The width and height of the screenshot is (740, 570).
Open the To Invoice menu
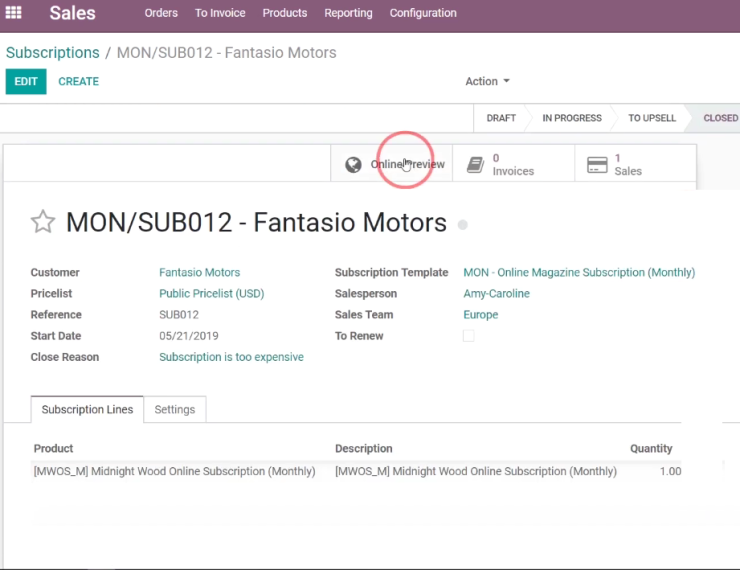(x=220, y=13)
